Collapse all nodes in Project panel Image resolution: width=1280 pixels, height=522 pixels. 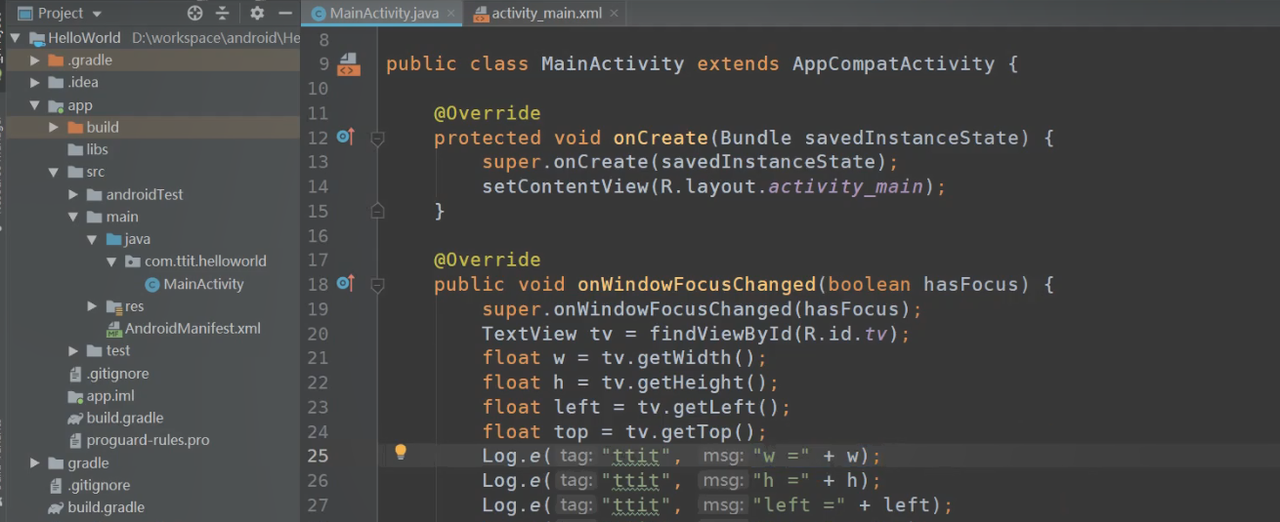(222, 13)
